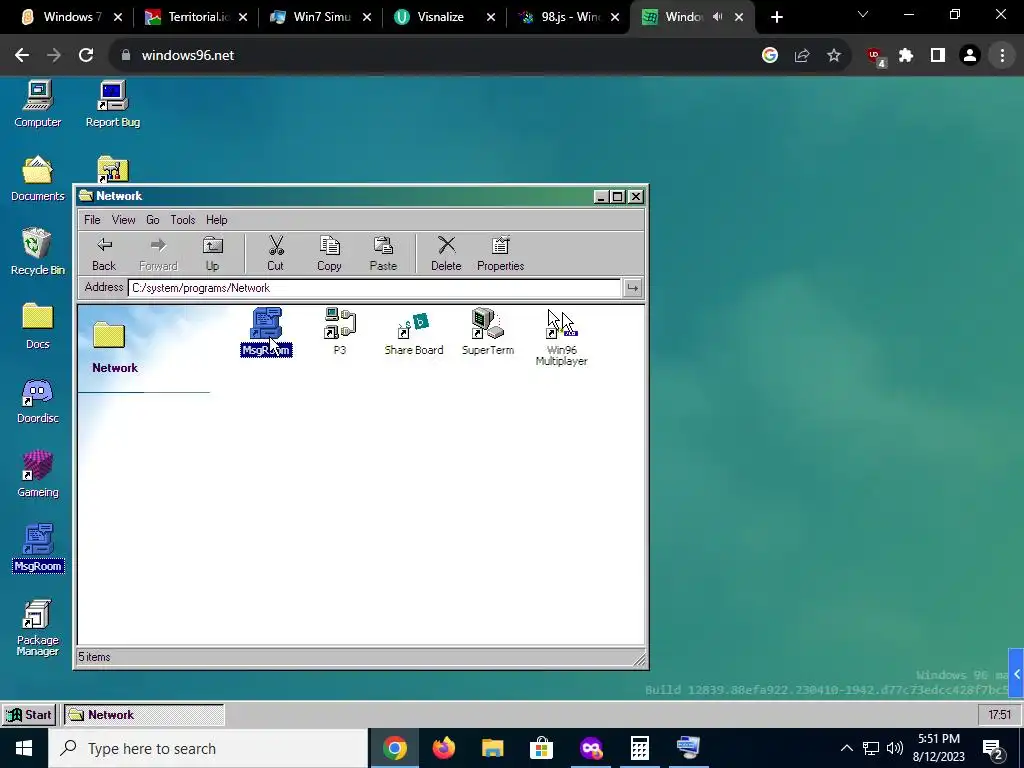
Task: Open the Docs folder on desktop
Action: pos(37,326)
